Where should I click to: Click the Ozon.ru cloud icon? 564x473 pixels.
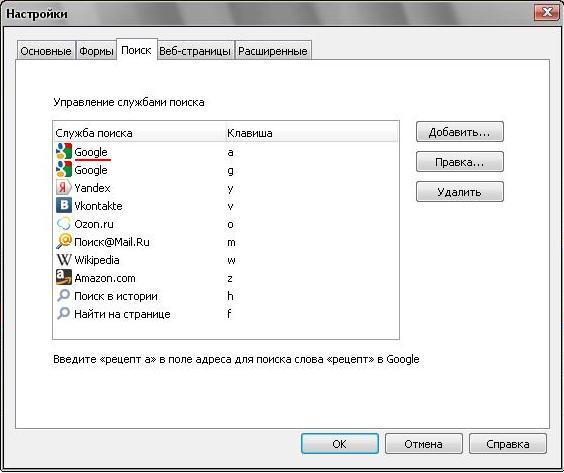[x=64, y=224]
